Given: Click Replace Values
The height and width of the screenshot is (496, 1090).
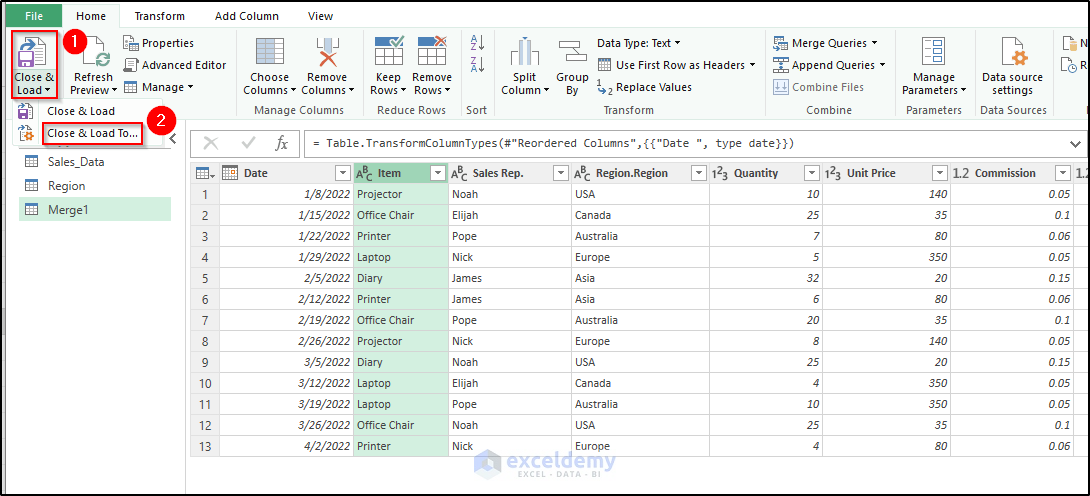Looking at the screenshot, I should pos(644,87).
